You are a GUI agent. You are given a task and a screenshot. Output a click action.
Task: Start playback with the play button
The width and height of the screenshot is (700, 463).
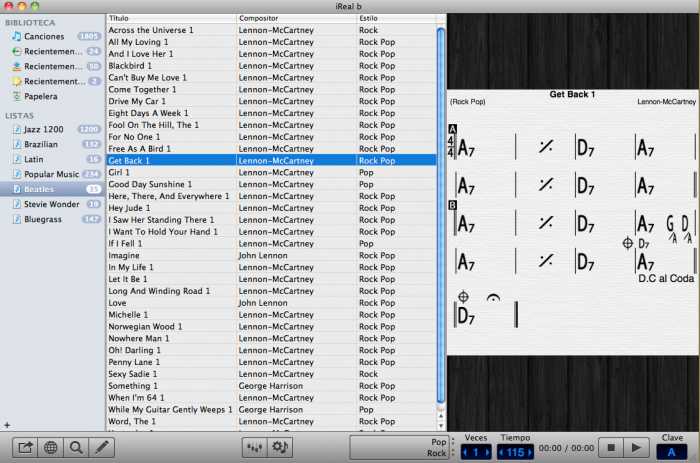pyautogui.click(x=637, y=447)
